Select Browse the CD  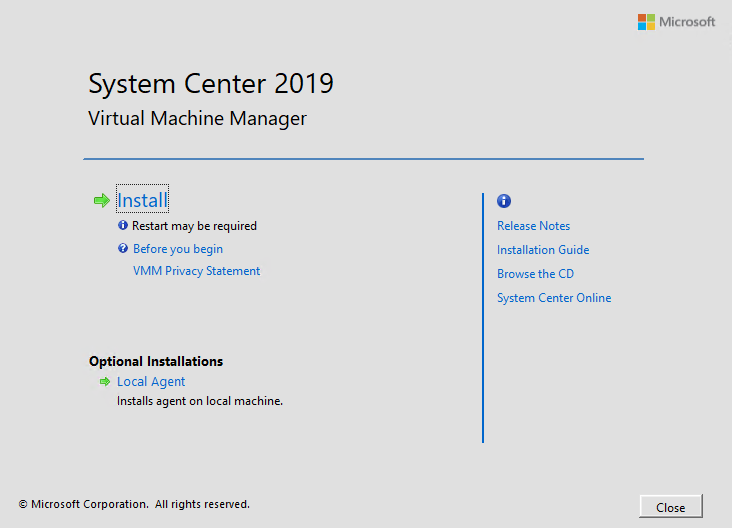535,274
